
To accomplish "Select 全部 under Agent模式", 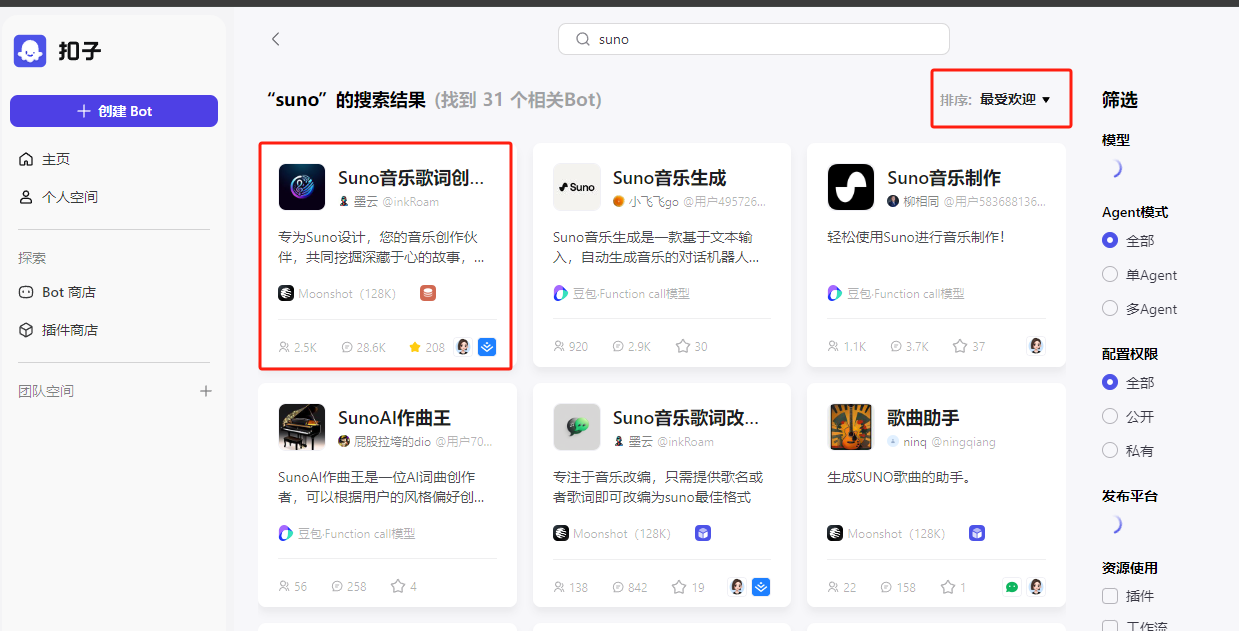I will tap(1110, 240).
